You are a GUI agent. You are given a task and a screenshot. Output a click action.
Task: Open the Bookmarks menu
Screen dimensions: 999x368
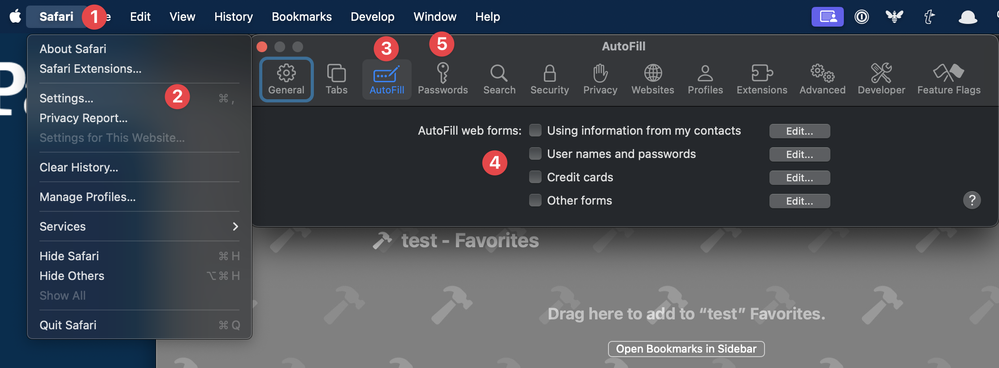click(301, 17)
